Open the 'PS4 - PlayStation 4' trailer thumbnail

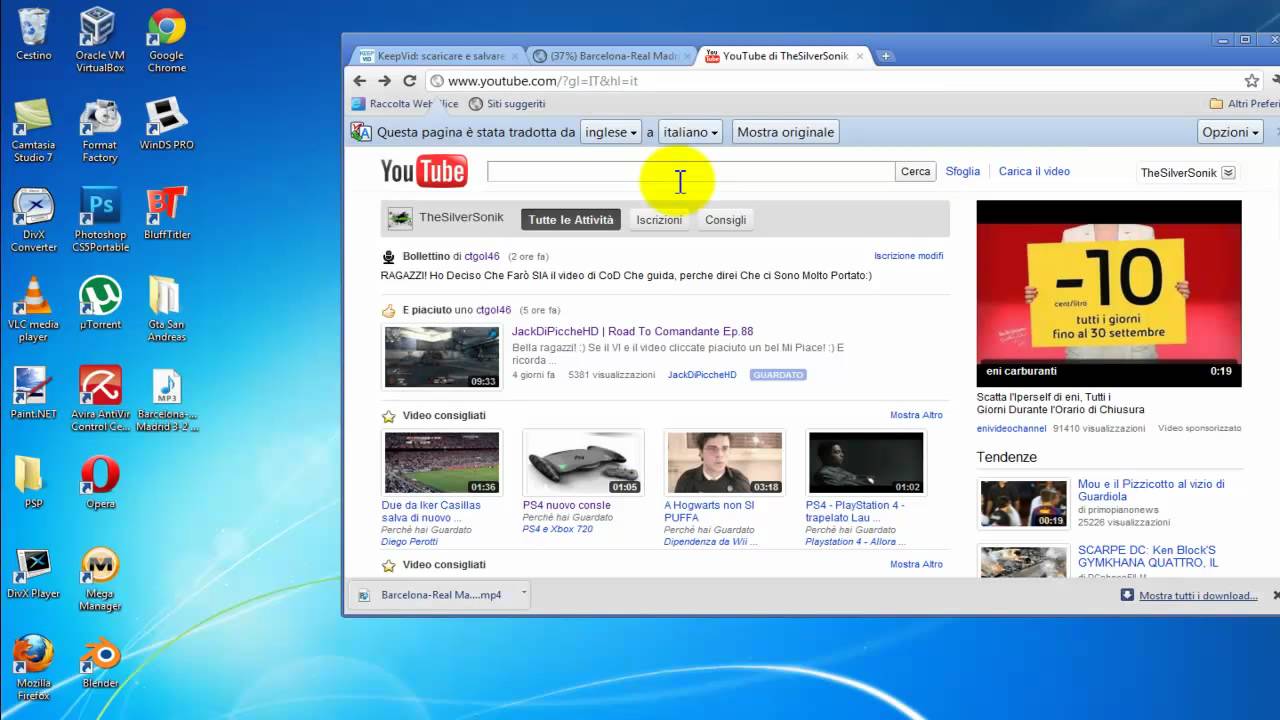click(x=866, y=463)
